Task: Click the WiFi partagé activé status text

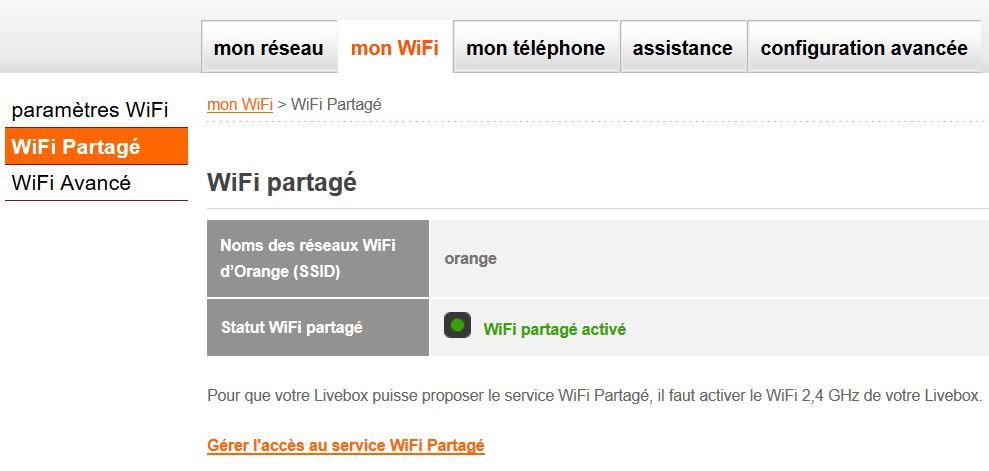Action: point(554,329)
